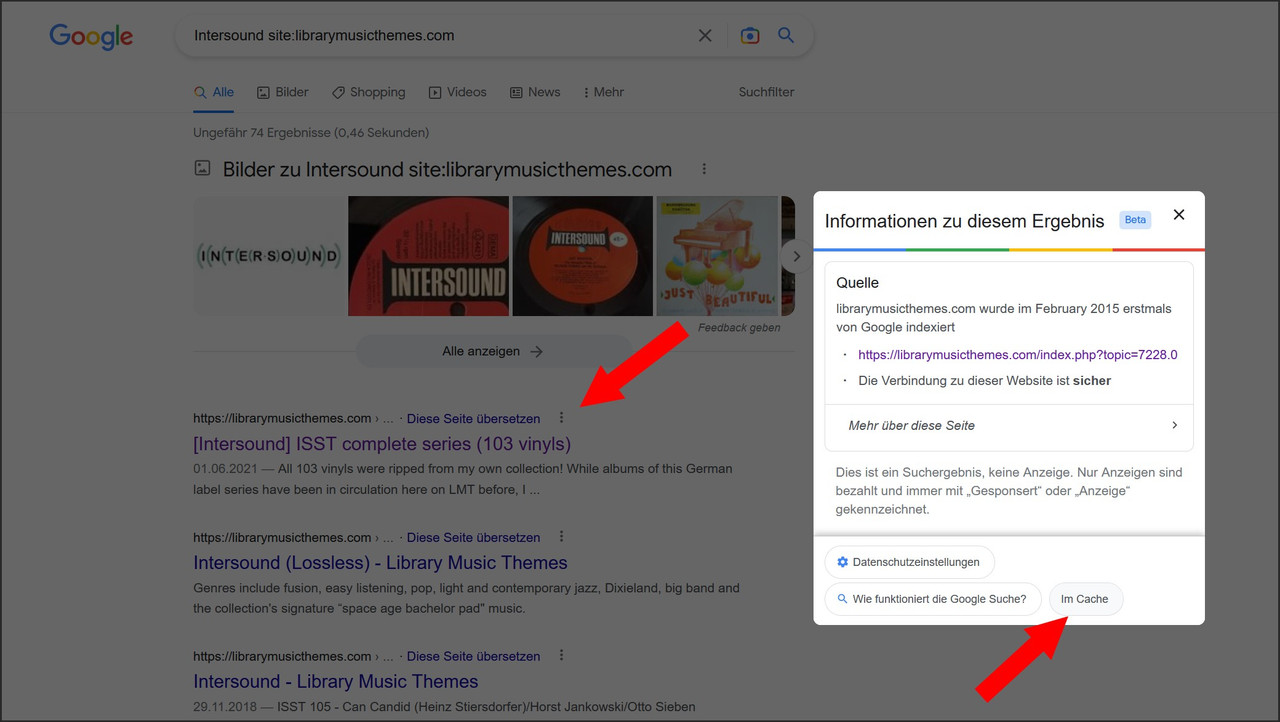Screen dimensions: 1280x722
Task: Click the Quelle heading text
Action: pos(858,283)
